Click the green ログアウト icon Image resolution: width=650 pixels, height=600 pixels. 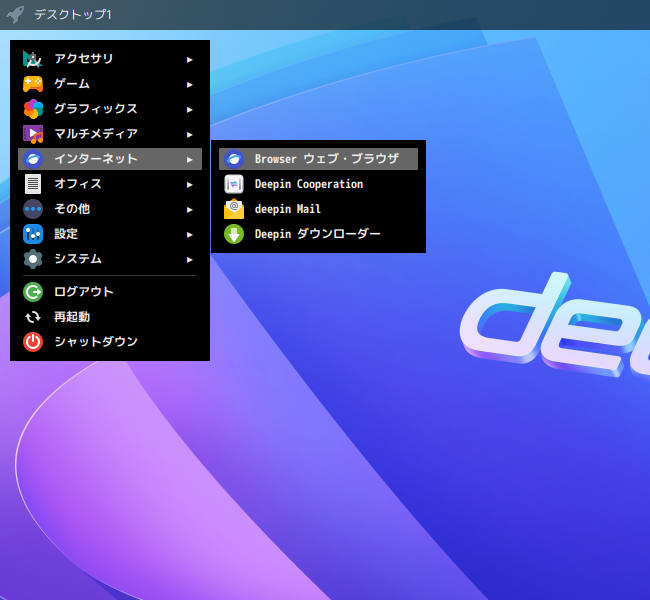pyautogui.click(x=33, y=292)
